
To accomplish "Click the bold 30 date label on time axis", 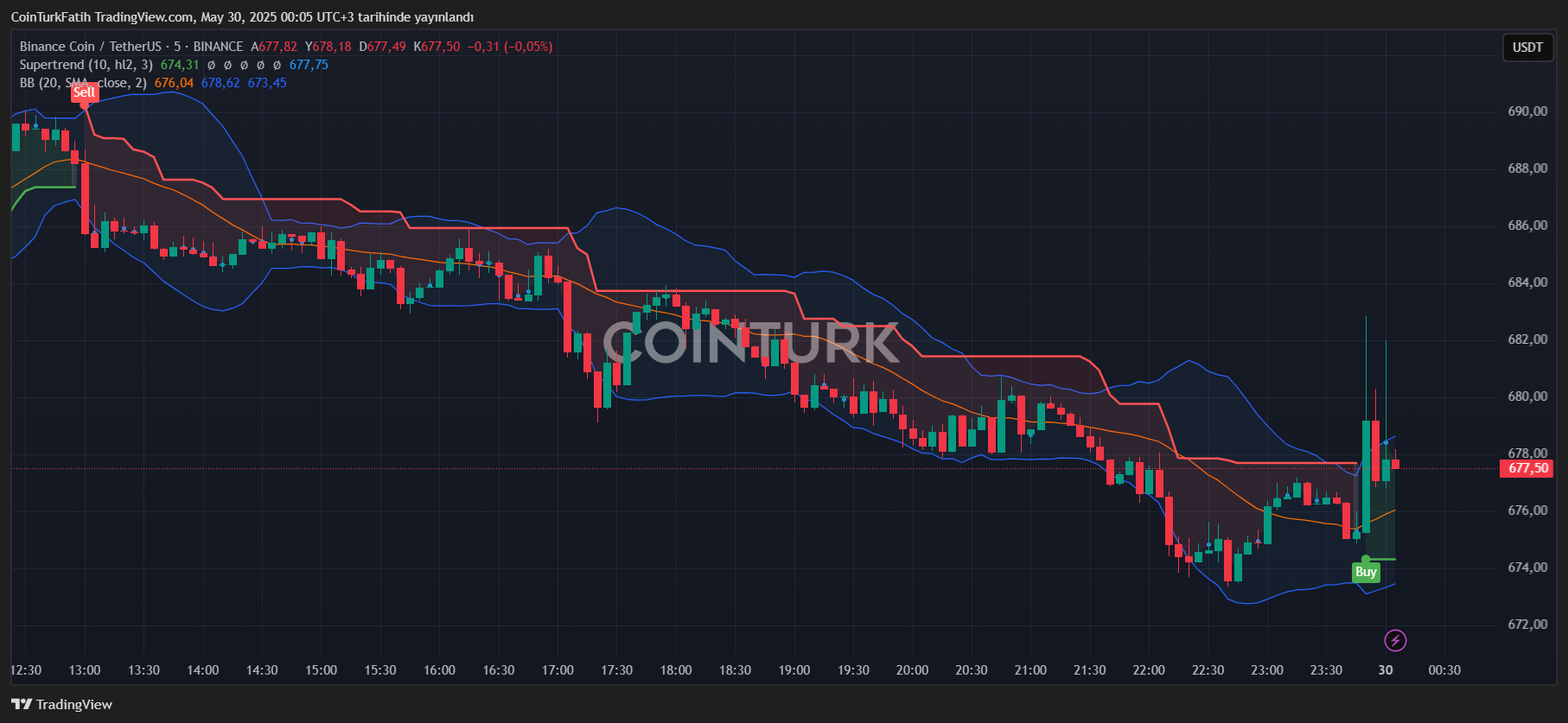I will tap(1386, 670).
